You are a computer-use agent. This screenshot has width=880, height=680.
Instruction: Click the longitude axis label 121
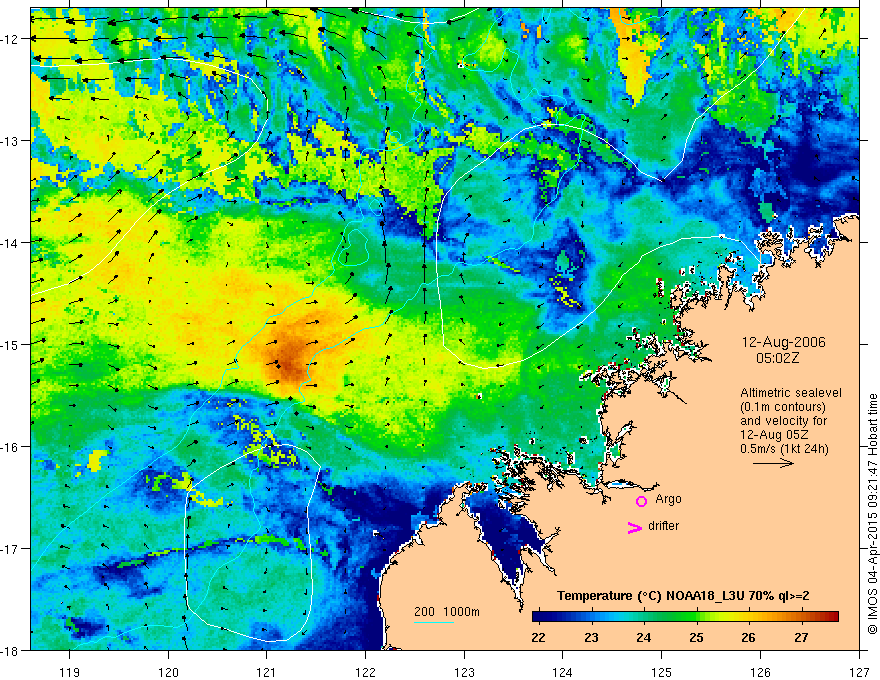coord(267,672)
